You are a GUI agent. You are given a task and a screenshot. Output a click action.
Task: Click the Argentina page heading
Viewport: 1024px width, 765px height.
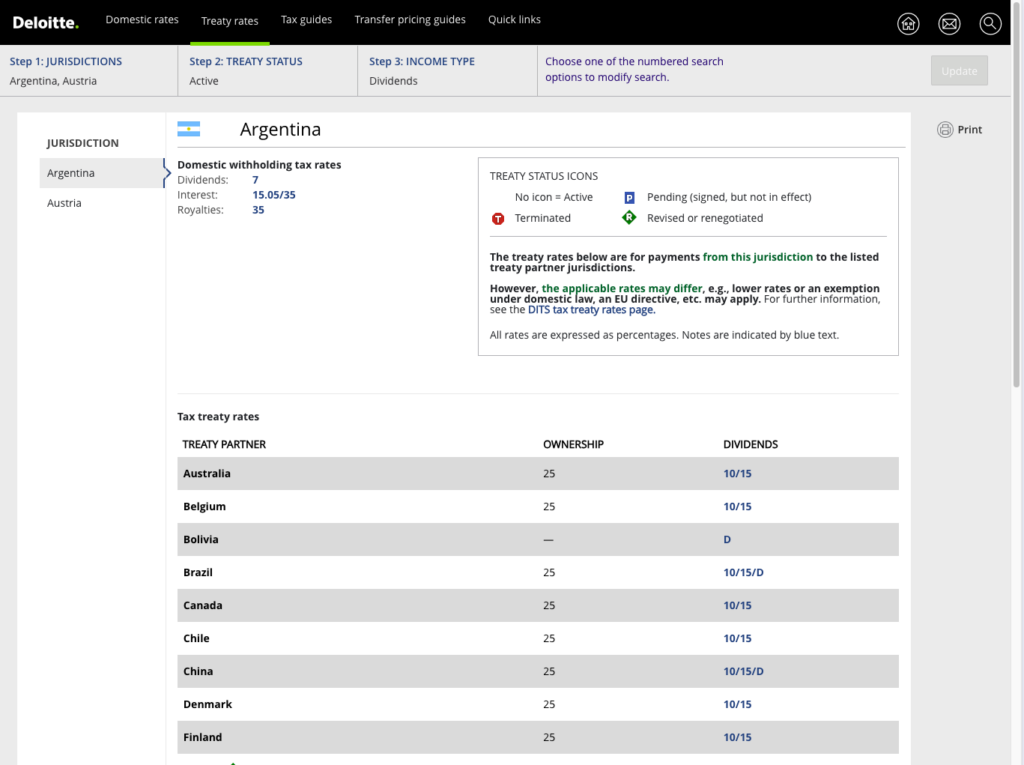tap(280, 129)
